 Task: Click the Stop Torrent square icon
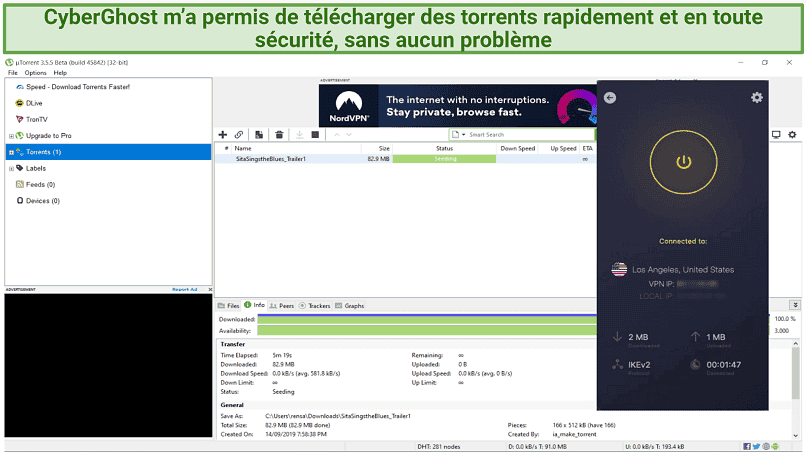[x=315, y=135]
